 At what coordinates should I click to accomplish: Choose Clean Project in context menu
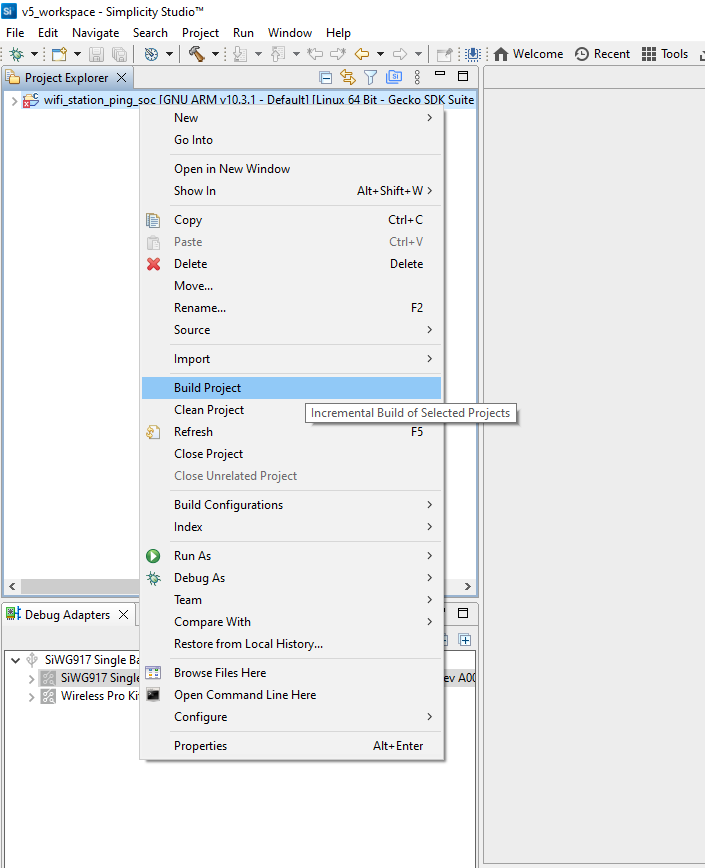[209, 410]
